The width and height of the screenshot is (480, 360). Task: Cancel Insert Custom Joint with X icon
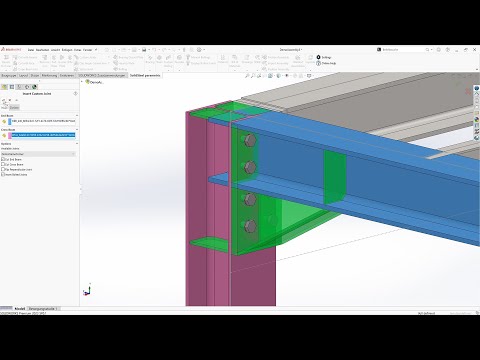pyautogui.click(x=10, y=100)
